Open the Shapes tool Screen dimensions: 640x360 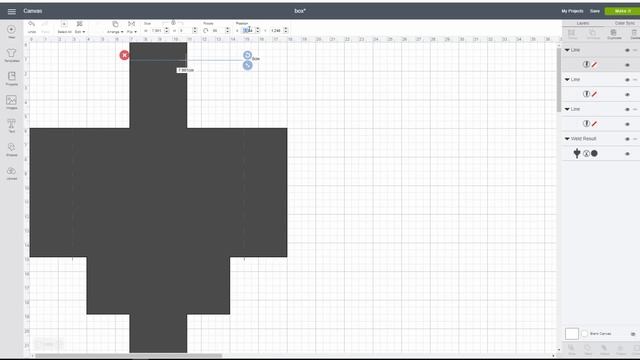(11, 149)
